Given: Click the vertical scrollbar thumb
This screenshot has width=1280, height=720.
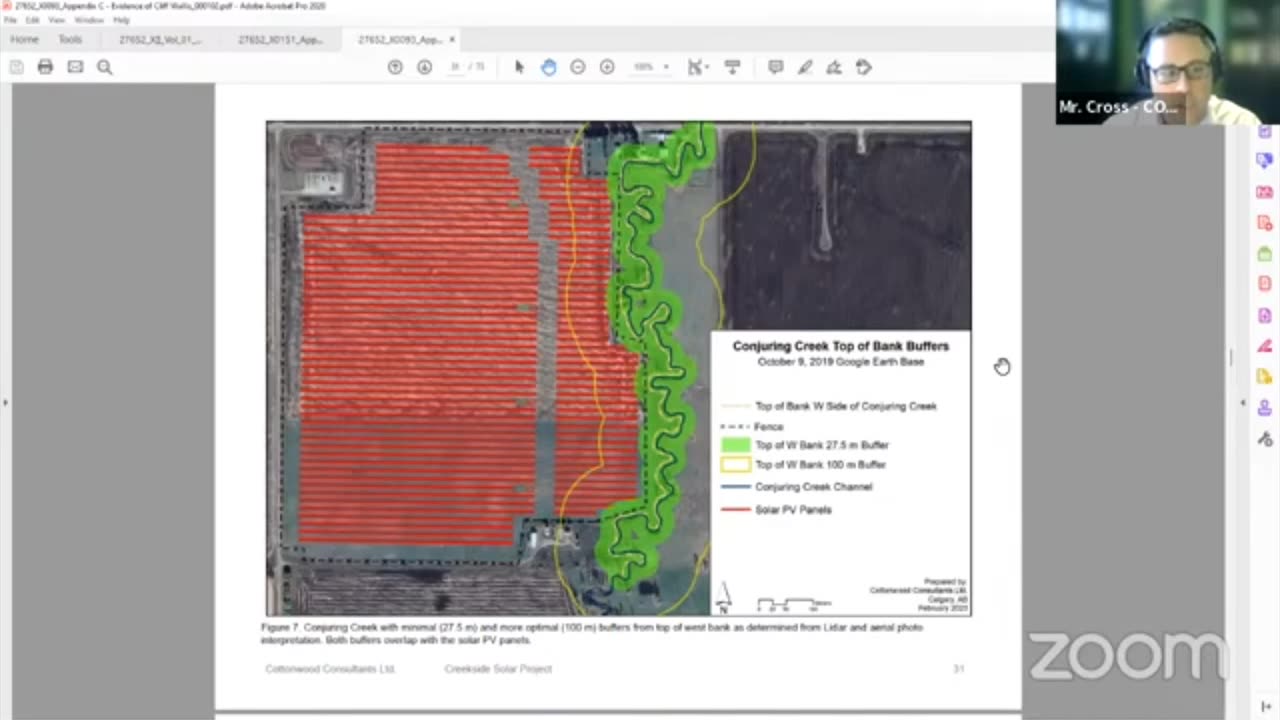Looking at the screenshot, I should (1231, 357).
